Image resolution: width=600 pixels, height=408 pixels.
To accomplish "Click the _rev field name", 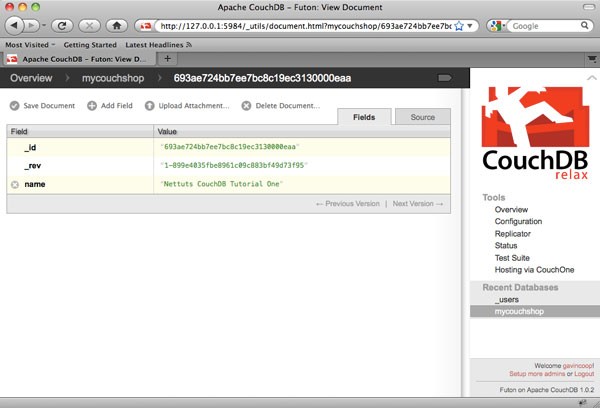I will coord(33,166).
